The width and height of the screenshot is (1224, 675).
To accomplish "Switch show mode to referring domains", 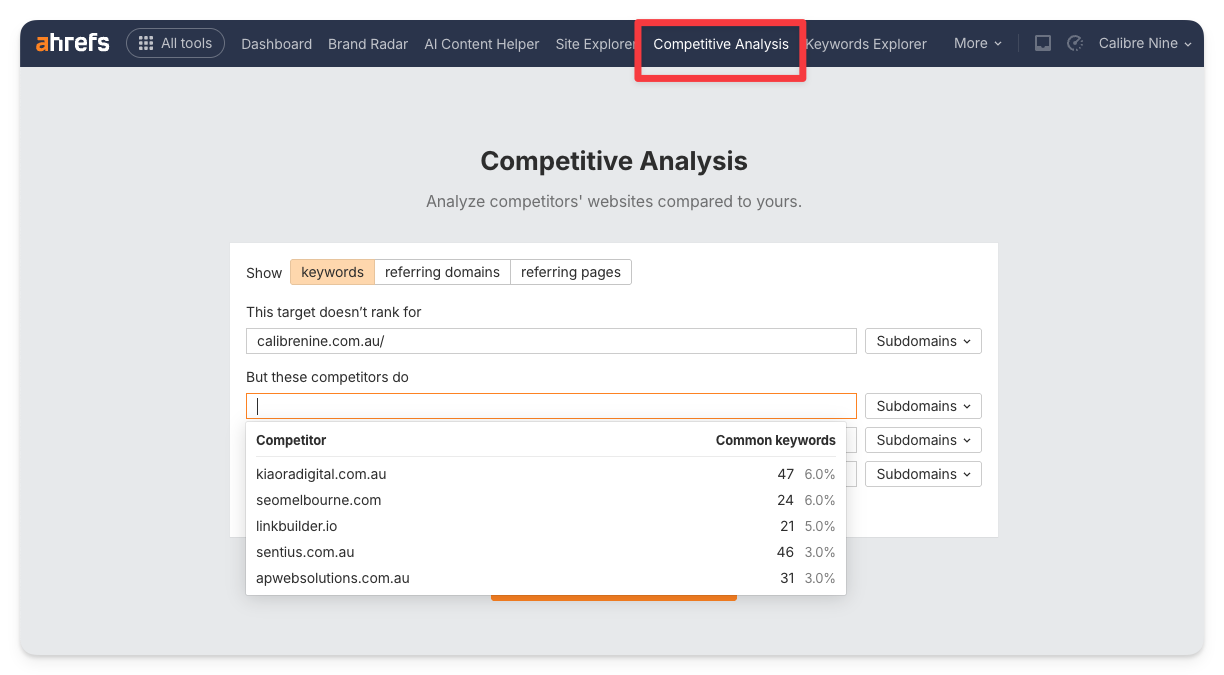I will (442, 272).
